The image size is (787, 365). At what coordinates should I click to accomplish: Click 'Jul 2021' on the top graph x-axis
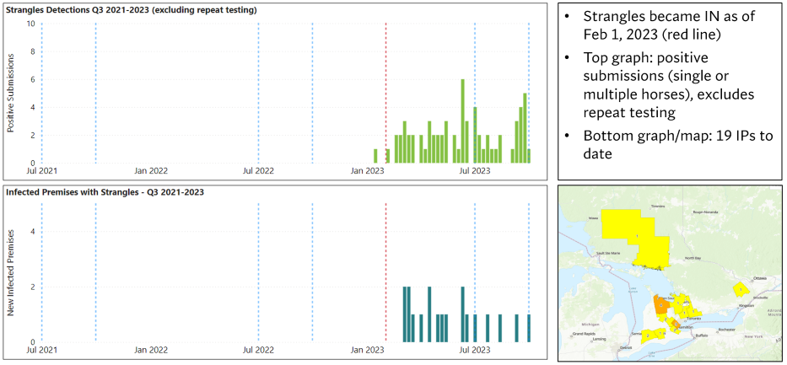pyautogui.click(x=42, y=170)
